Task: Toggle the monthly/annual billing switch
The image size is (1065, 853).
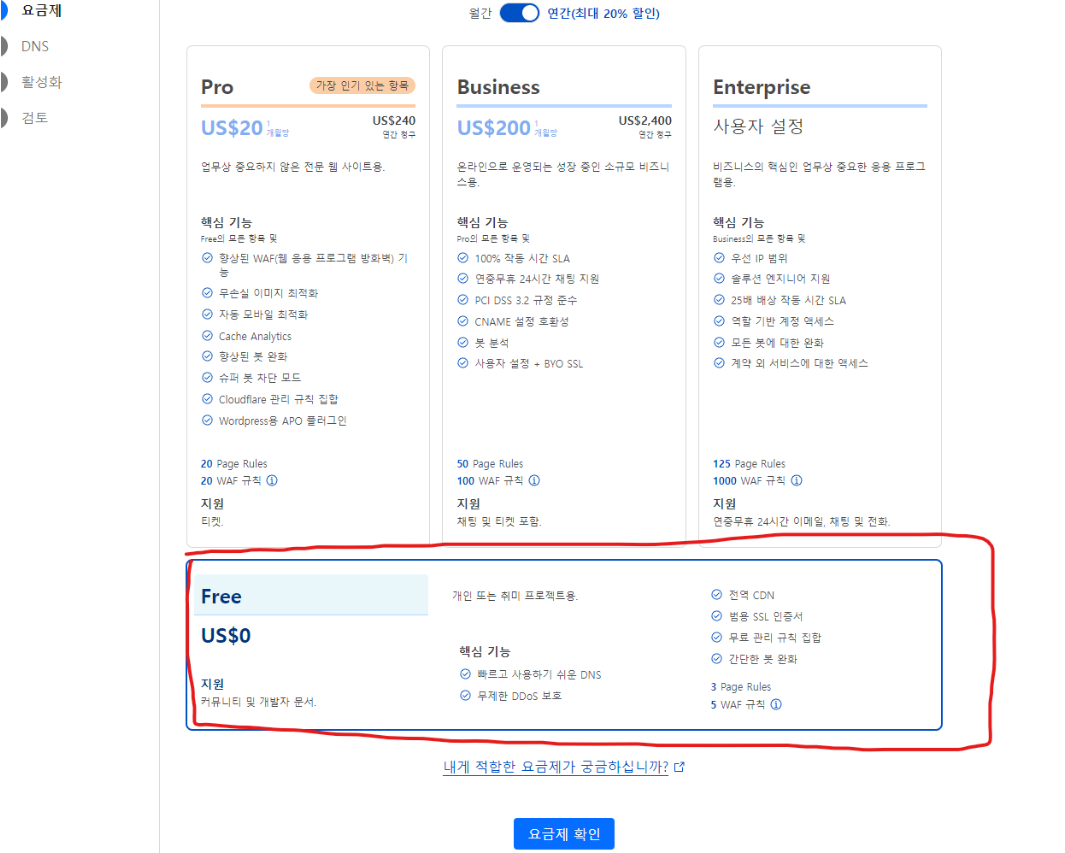Action: 520,13
